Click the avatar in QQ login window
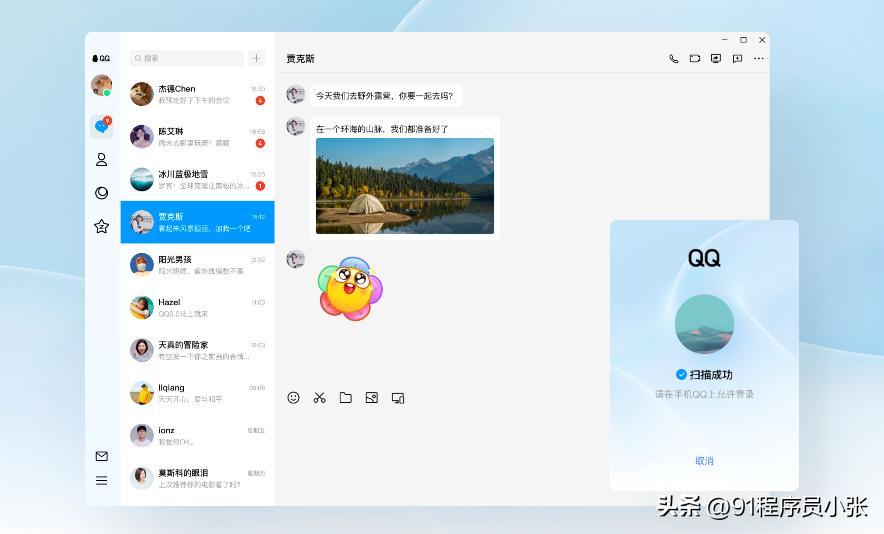This screenshot has width=884, height=534. point(704,324)
